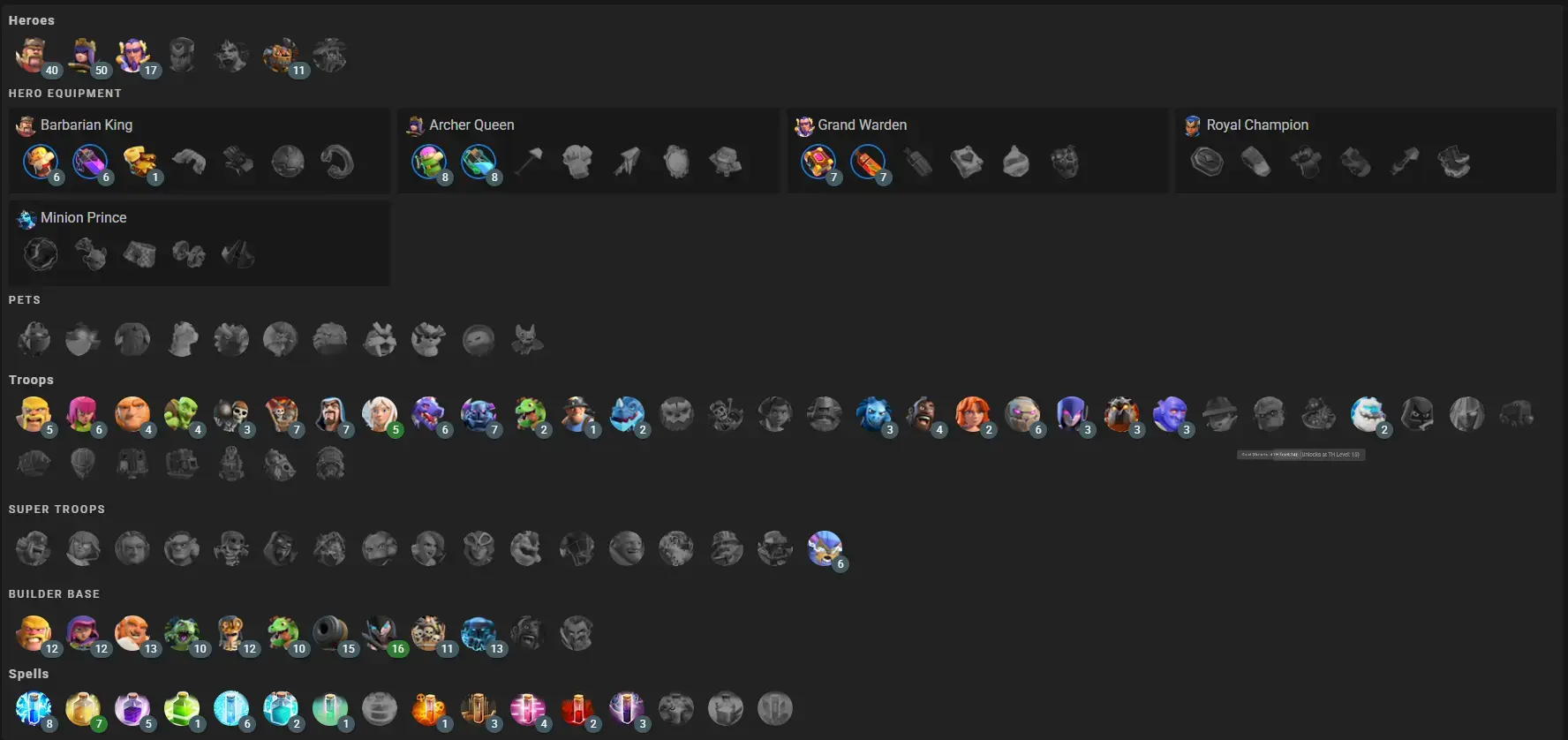Click the unlocked super troop icon level 6
The image size is (1568, 740).
(x=825, y=548)
